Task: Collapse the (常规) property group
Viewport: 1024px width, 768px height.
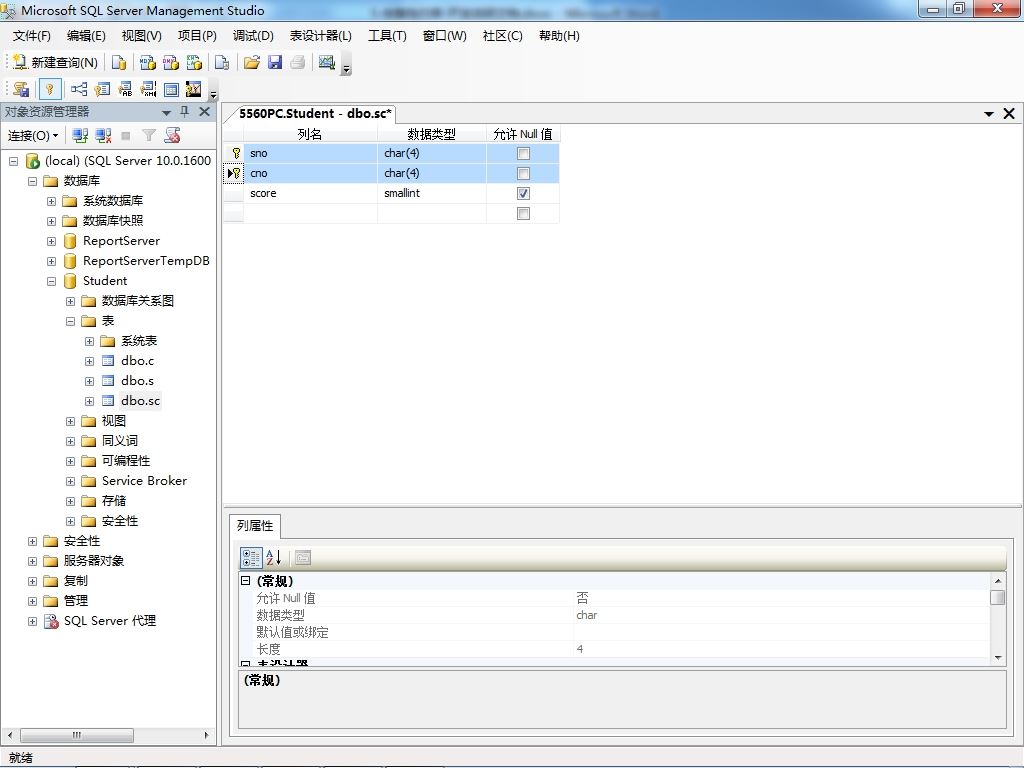Action: click(x=246, y=581)
